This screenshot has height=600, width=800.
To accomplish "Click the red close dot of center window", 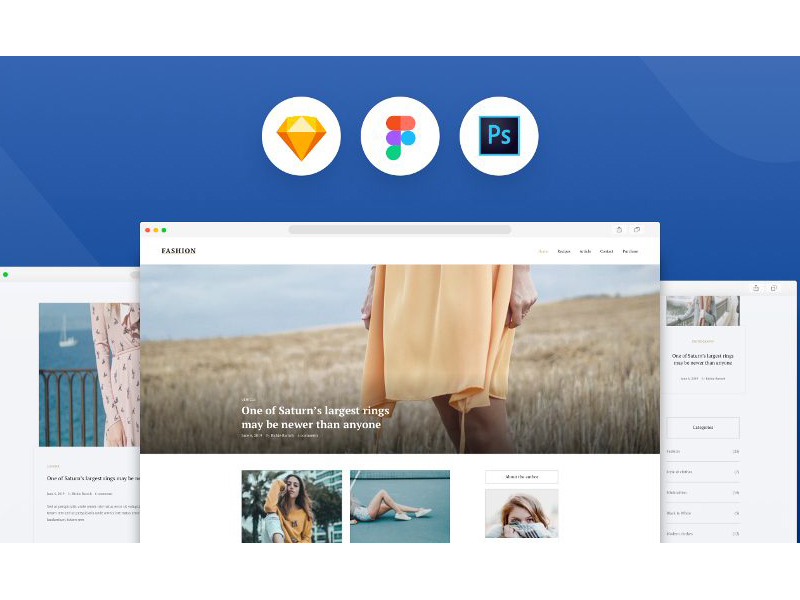I will tap(147, 230).
